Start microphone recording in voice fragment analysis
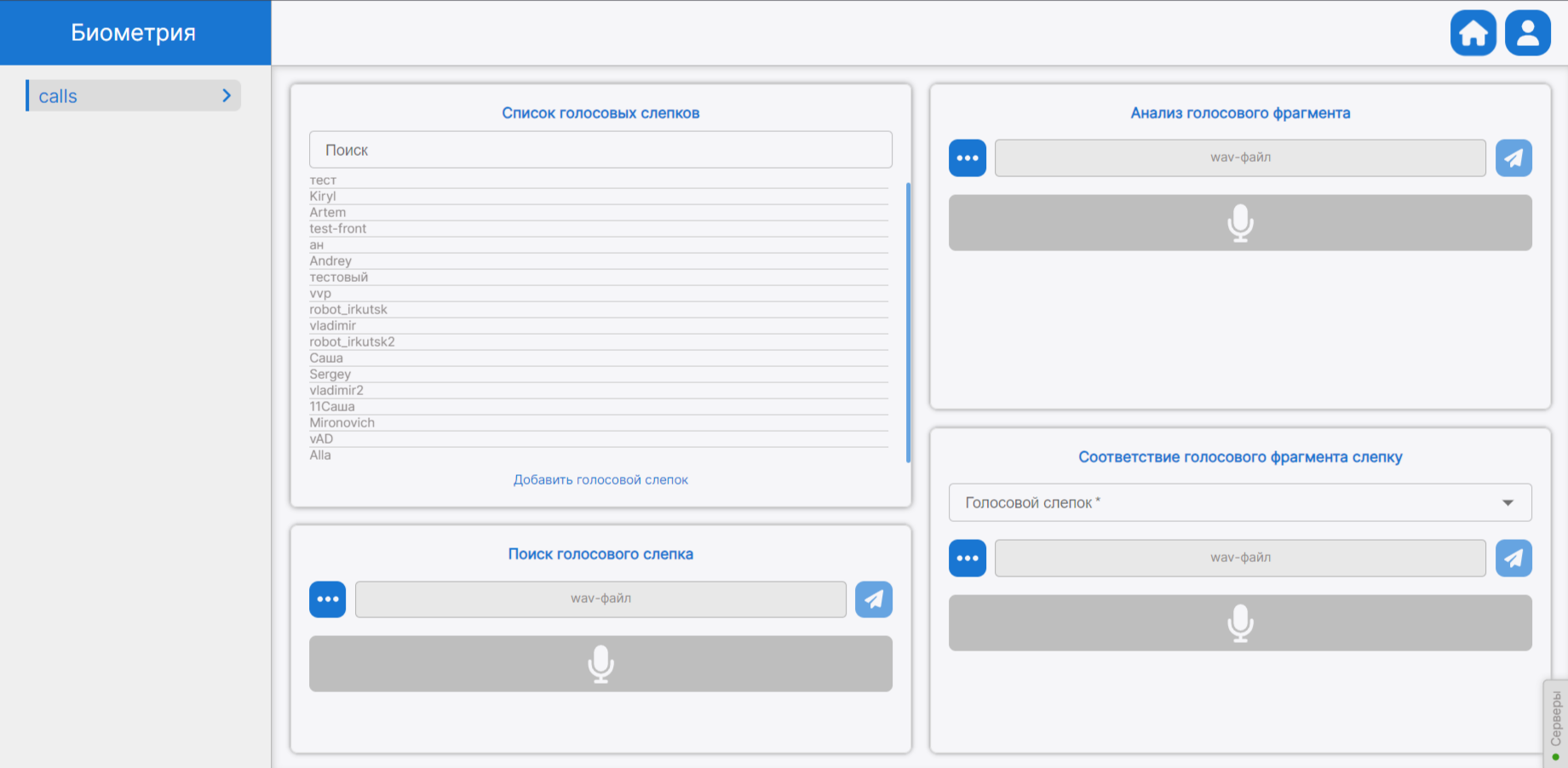 click(x=1240, y=223)
